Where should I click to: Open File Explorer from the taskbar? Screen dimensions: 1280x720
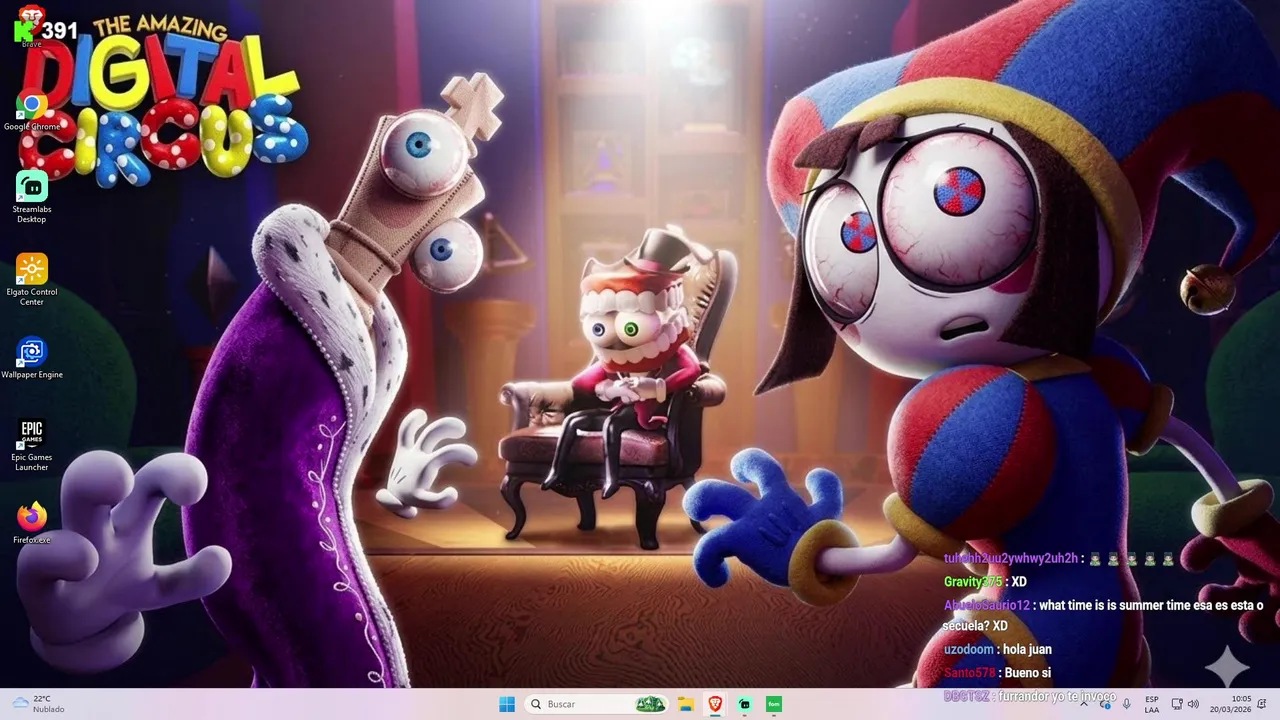[686, 704]
